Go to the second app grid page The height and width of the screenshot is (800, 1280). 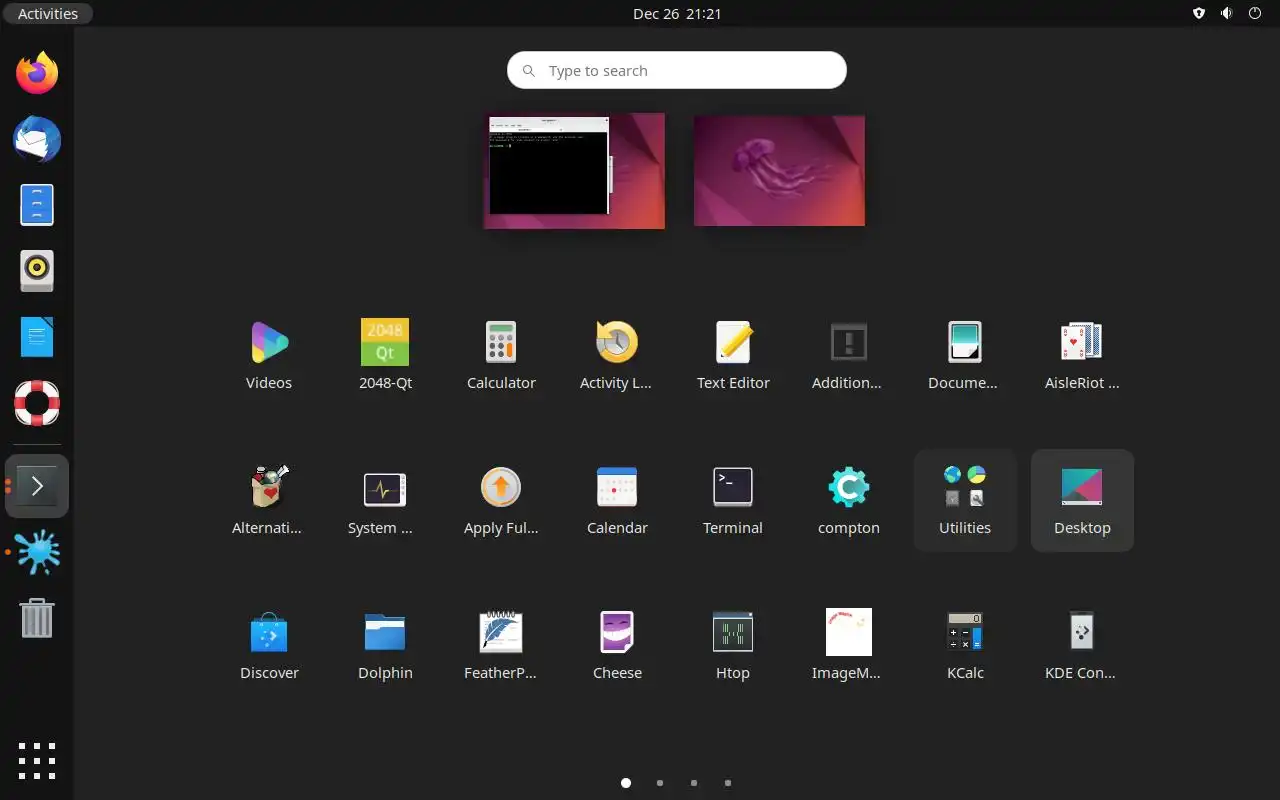660,783
